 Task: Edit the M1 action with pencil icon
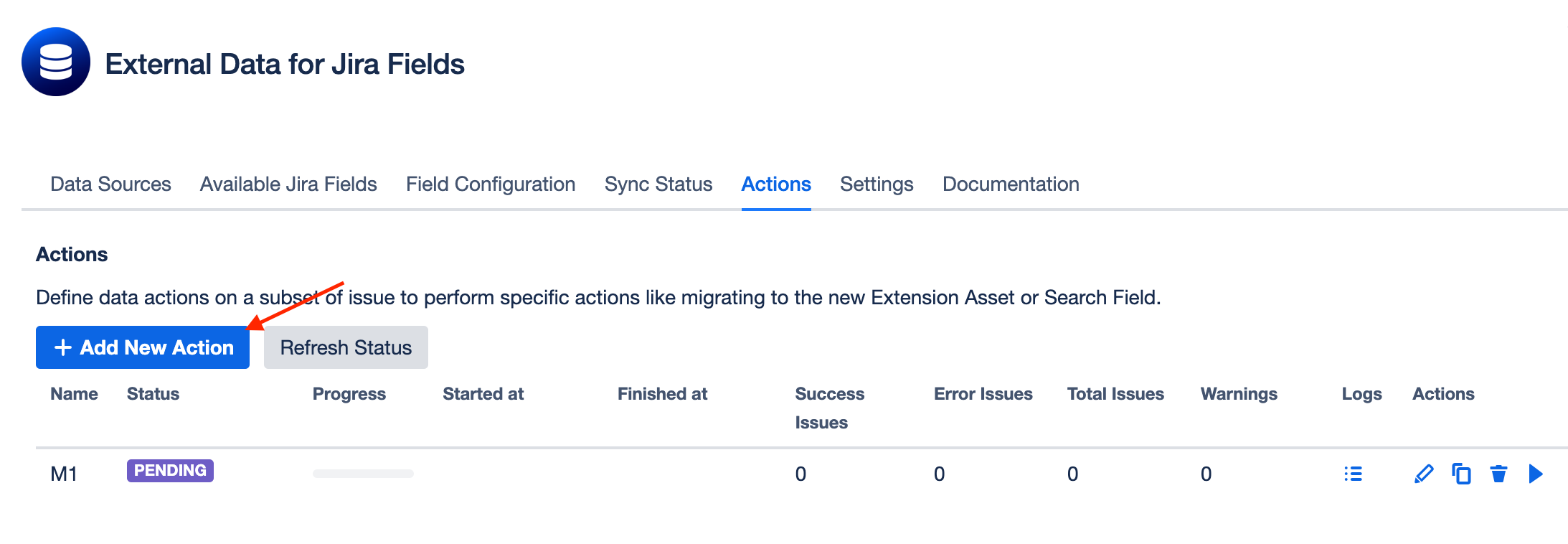1424,474
